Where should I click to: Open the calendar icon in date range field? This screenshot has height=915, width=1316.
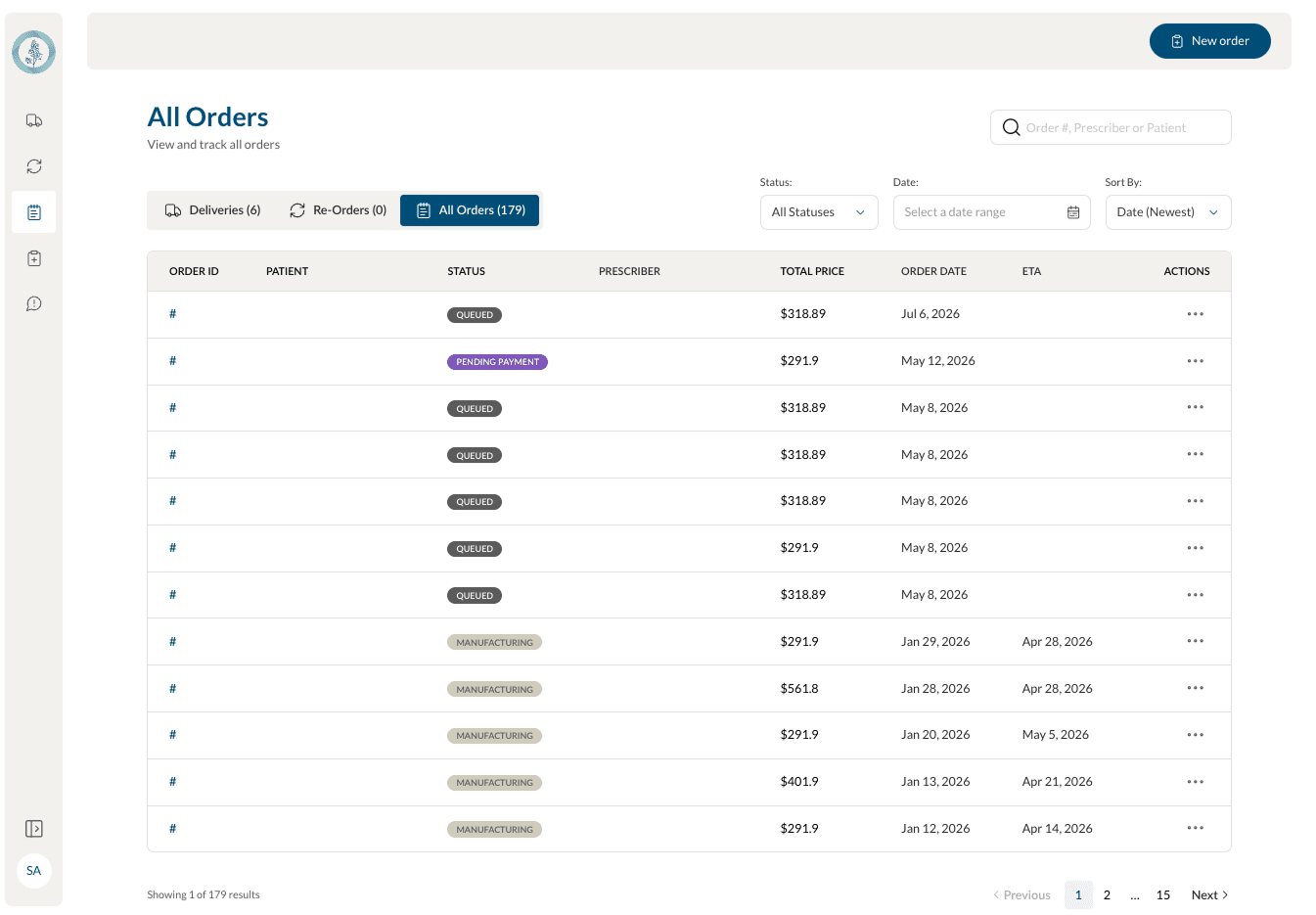[1073, 212]
